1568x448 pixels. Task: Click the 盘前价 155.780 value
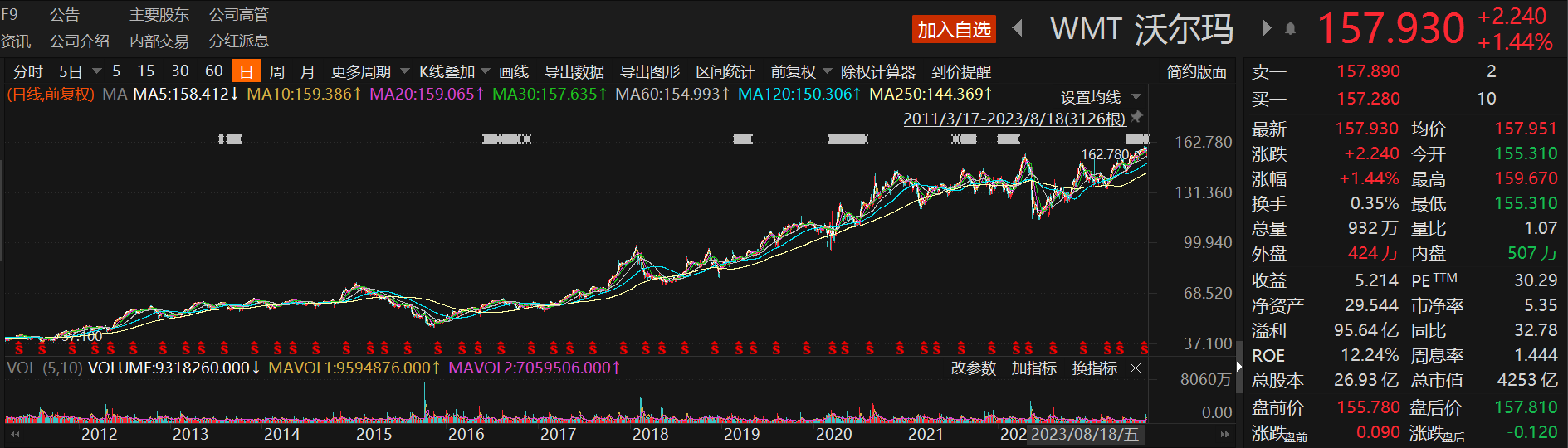(1368, 407)
